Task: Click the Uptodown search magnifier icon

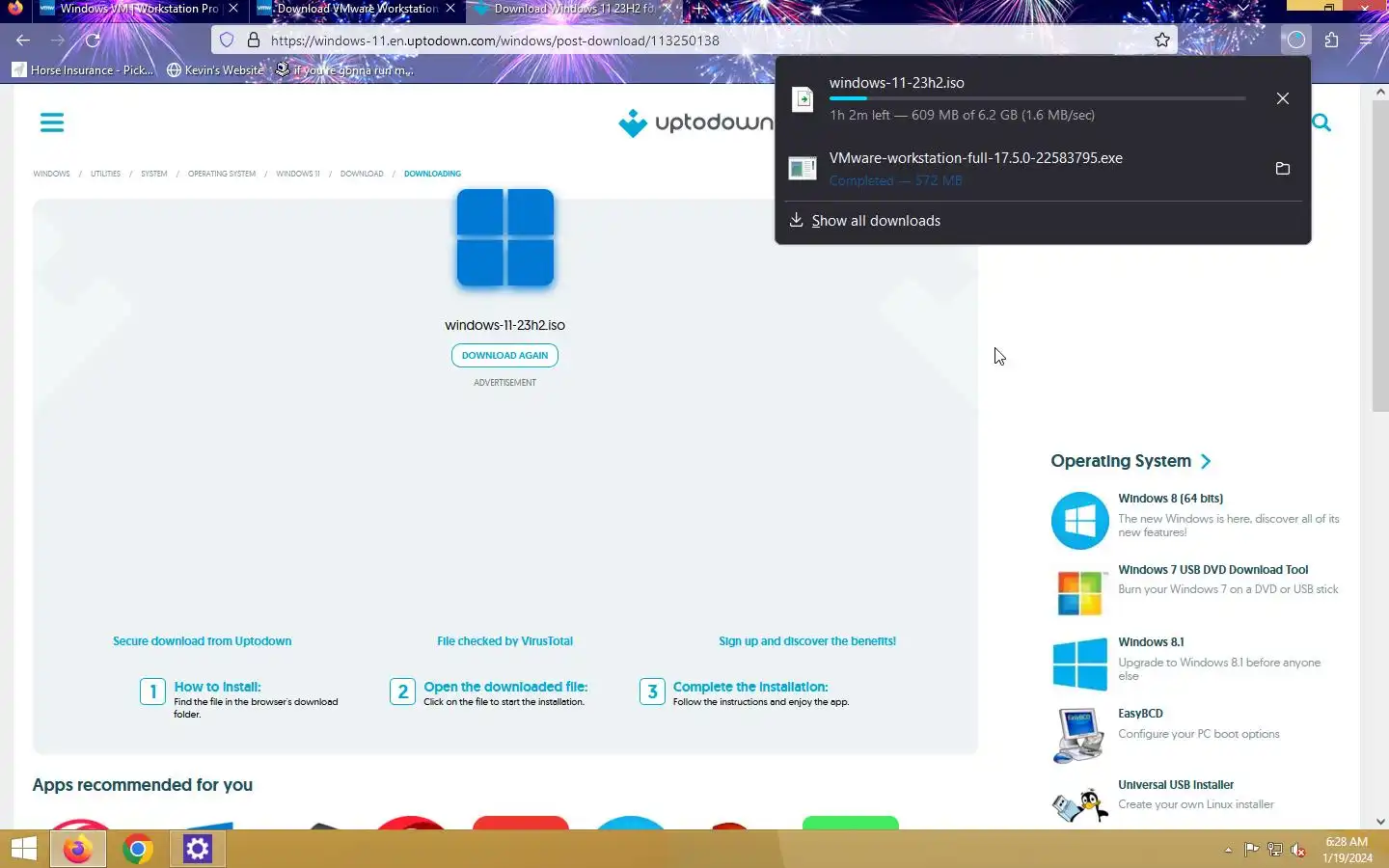Action: (x=1321, y=122)
